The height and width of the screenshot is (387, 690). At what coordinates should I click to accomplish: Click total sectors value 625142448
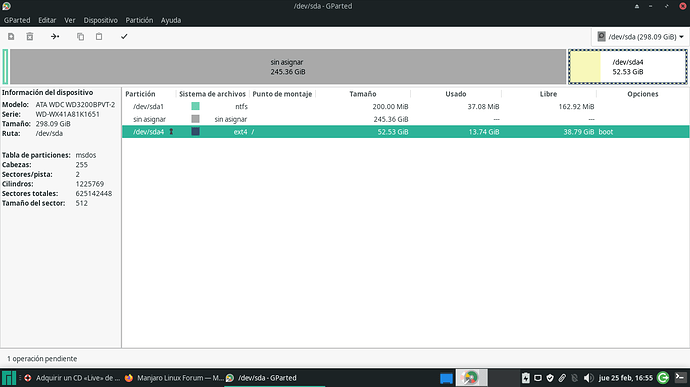94,194
